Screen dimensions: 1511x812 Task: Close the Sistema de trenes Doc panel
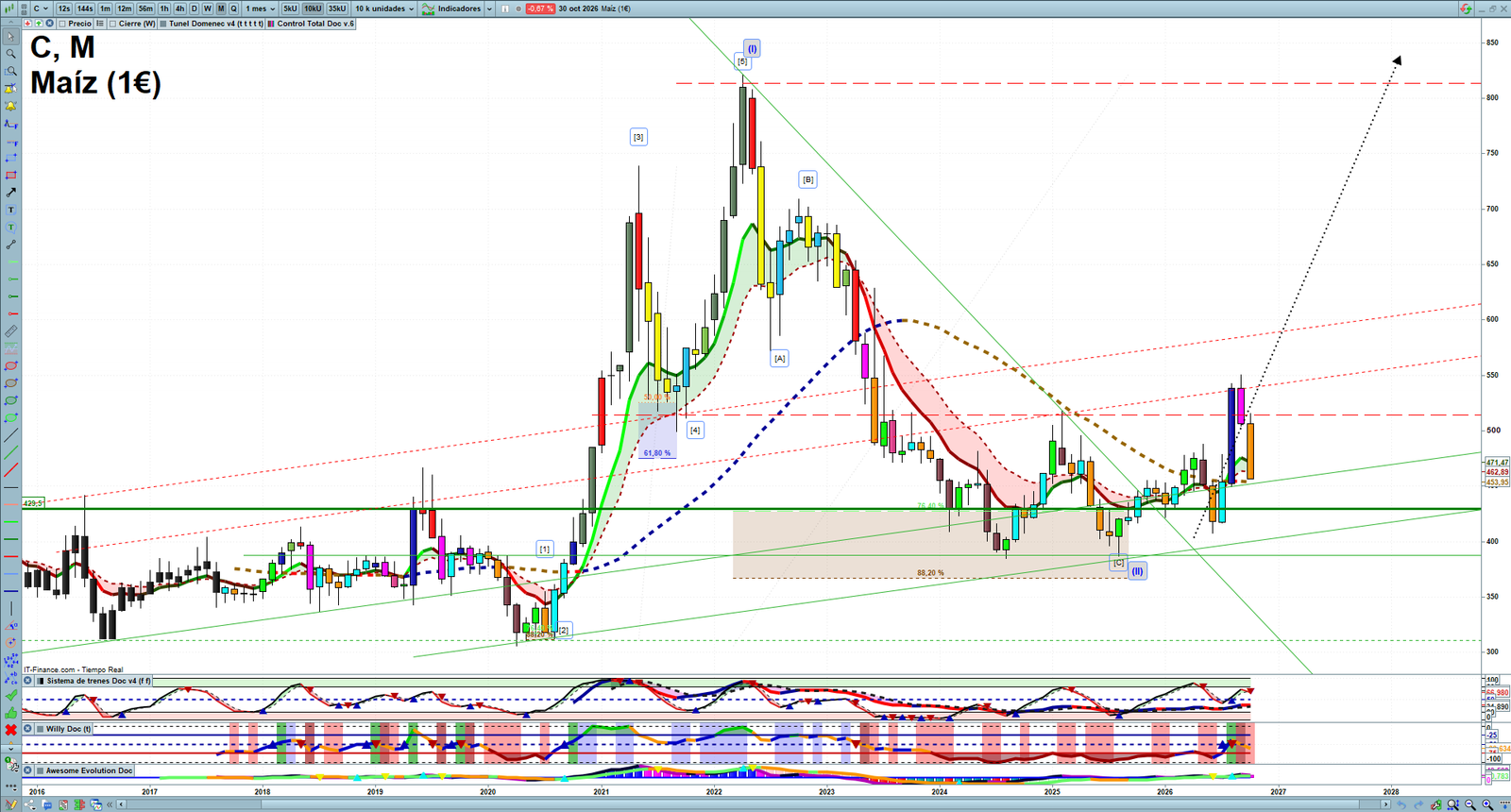28,681
